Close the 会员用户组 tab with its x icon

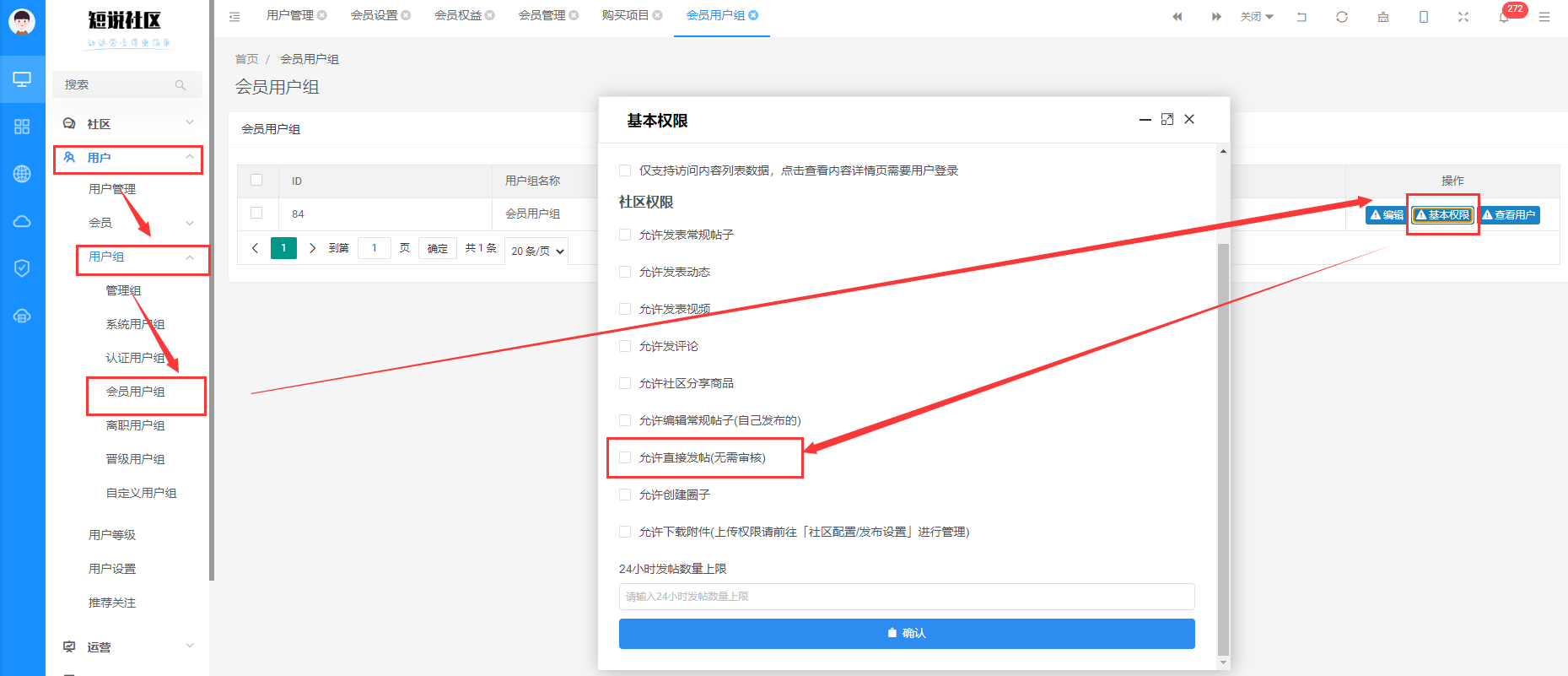(x=753, y=15)
